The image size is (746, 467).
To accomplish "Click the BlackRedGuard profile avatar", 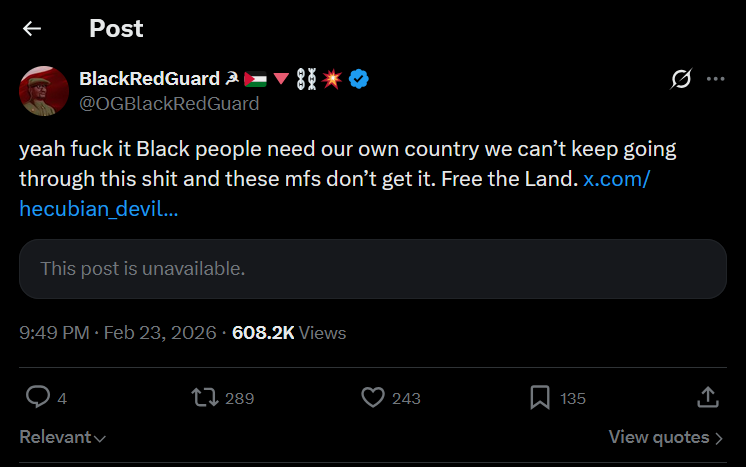I will [x=44, y=91].
